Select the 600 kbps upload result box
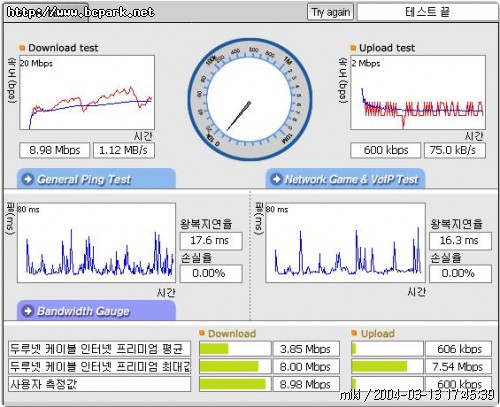 click(x=386, y=150)
